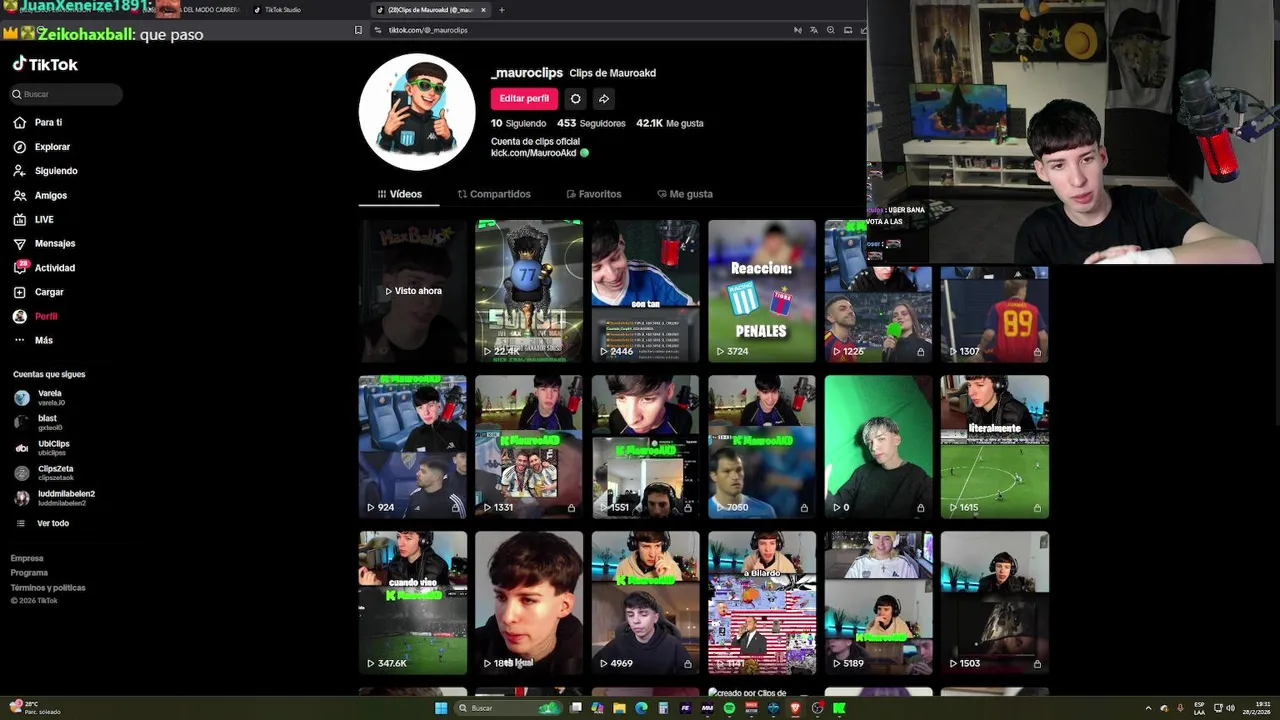Open Microsoft Edge from taskbar
The width and height of the screenshot is (1280, 720).
tap(642, 708)
